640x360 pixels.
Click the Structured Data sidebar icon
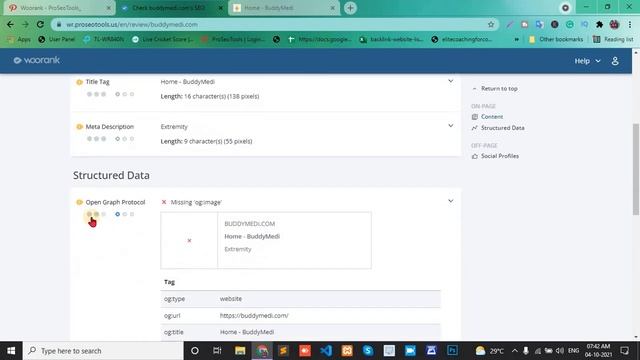point(475,128)
